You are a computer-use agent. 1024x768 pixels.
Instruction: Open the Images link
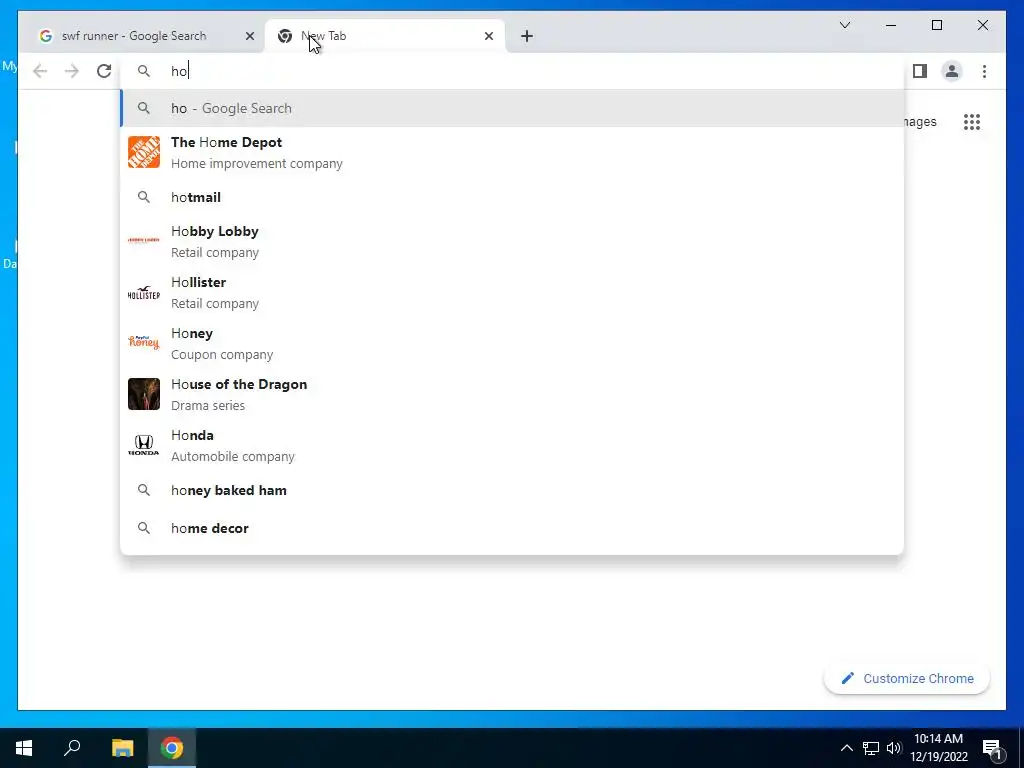point(920,122)
